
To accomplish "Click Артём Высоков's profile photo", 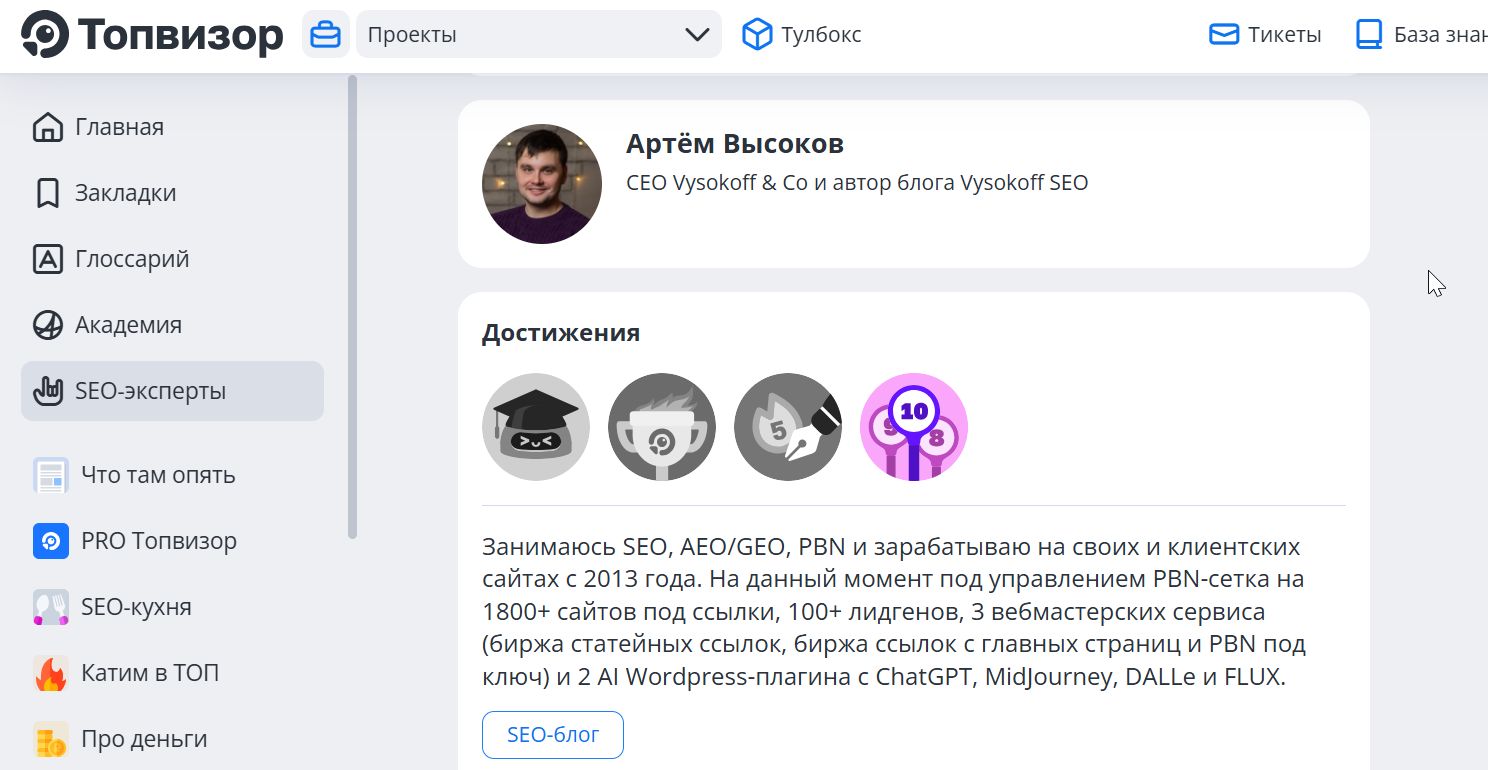I will point(542,184).
